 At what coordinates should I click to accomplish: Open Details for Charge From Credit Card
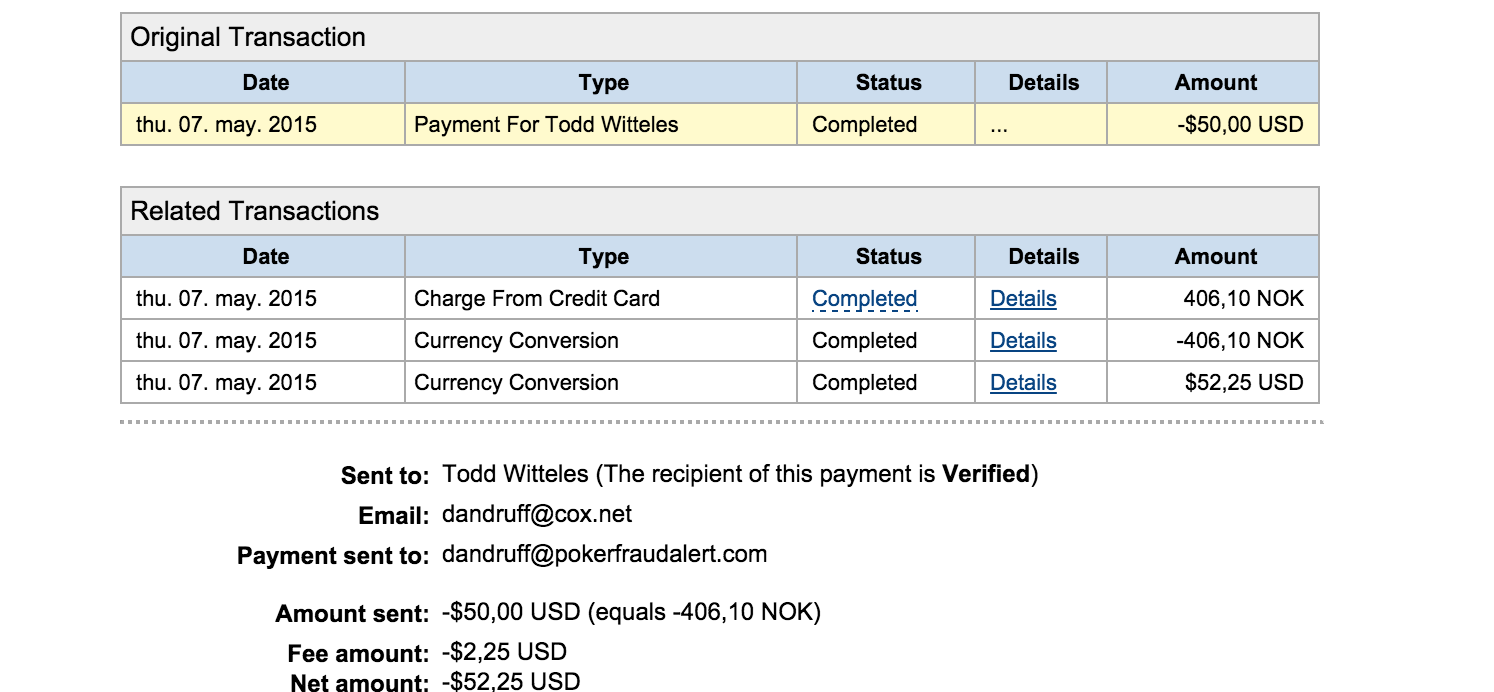[1022, 299]
